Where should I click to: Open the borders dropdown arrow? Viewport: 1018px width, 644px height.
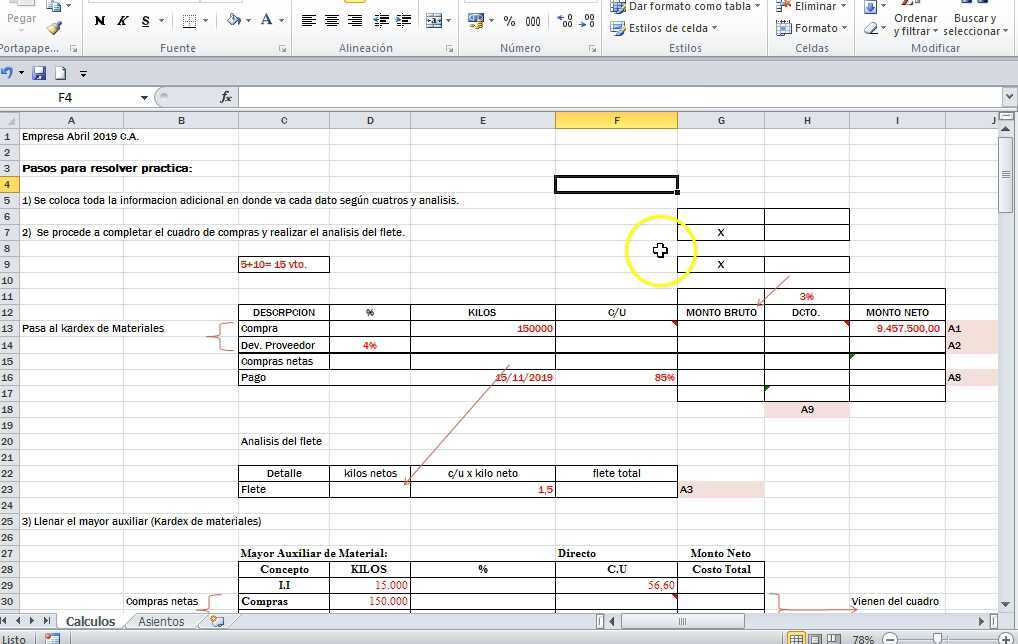(x=205, y=21)
